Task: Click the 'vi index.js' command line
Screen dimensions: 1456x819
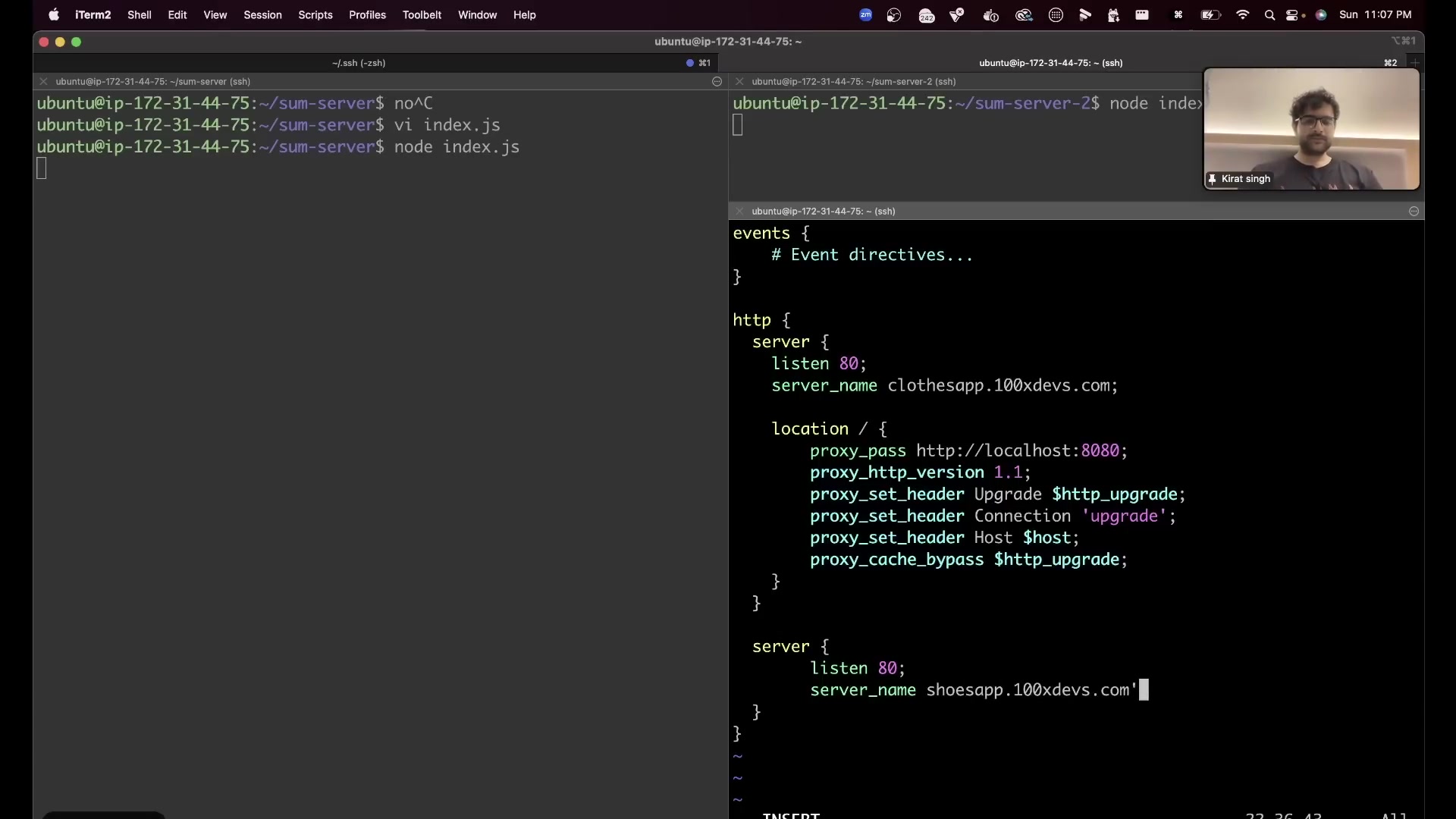Action: [447, 125]
